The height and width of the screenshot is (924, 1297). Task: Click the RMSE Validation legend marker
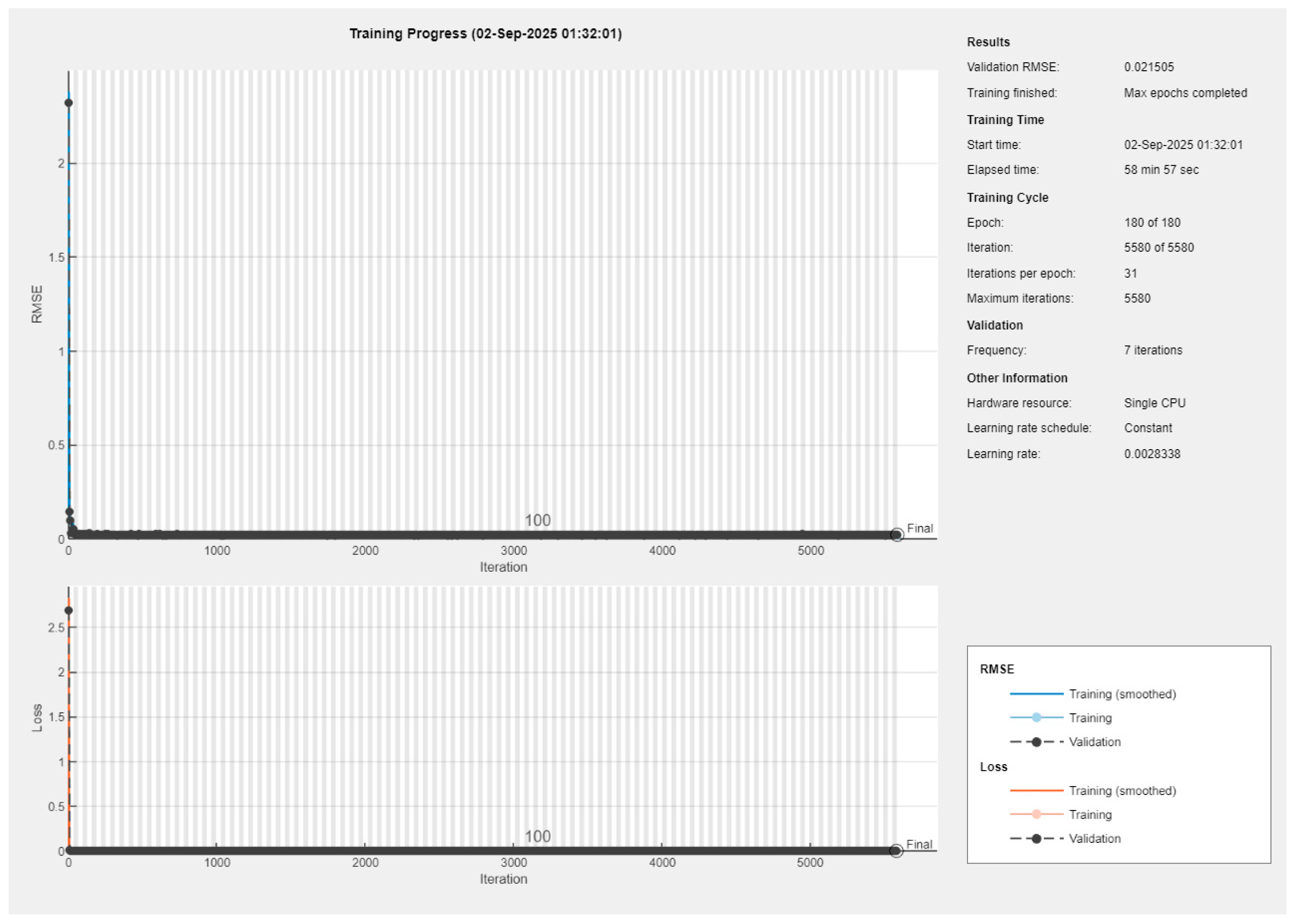click(x=1036, y=742)
